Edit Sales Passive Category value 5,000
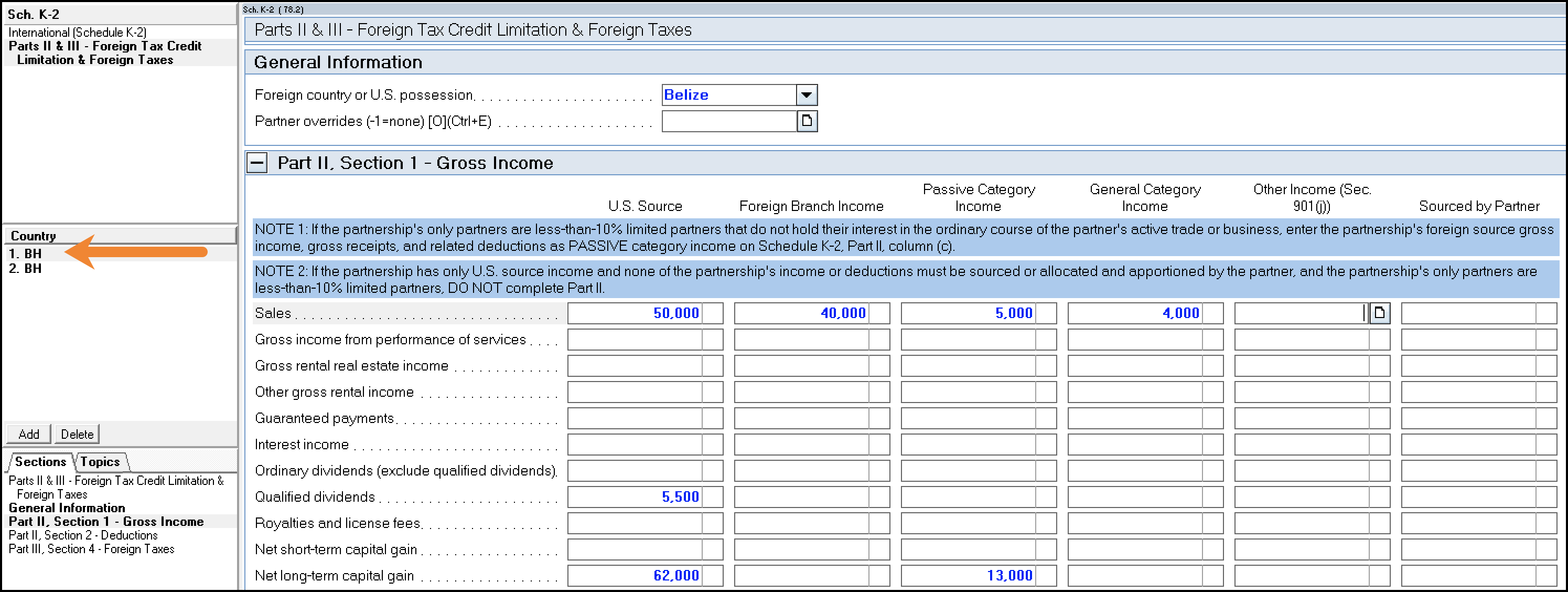Screen dimensions: 1568x592 click(x=969, y=313)
